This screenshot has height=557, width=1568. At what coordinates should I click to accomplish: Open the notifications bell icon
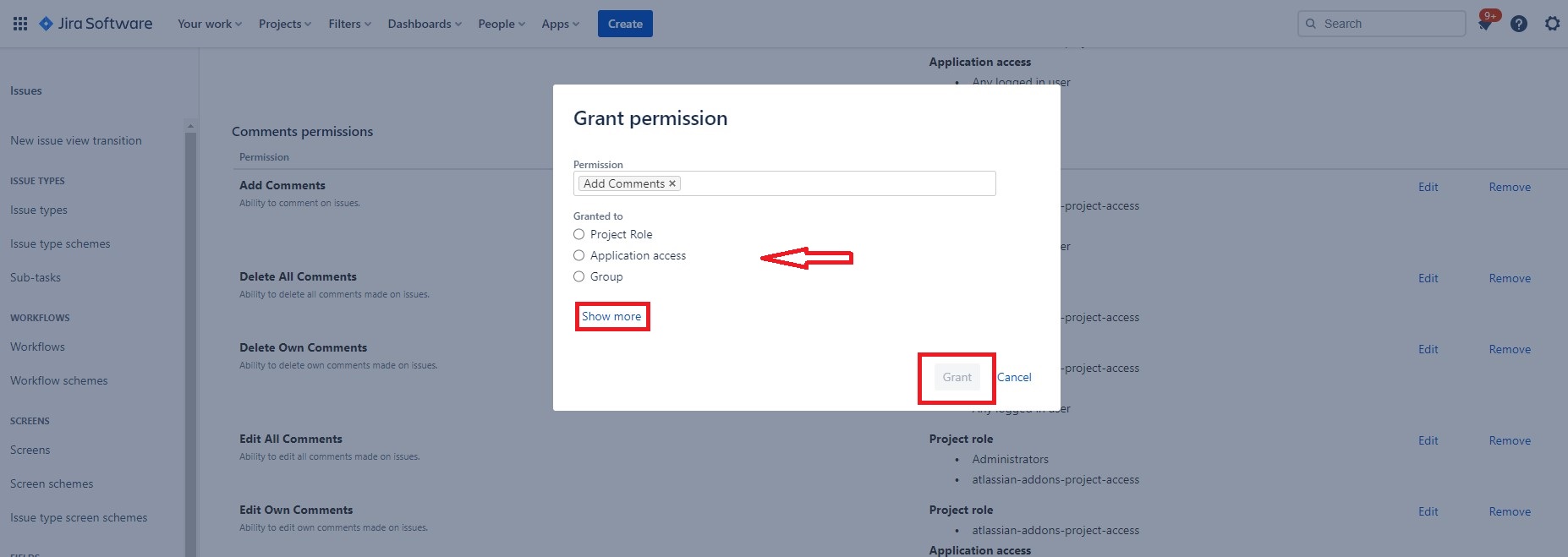(x=1484, y=25)
